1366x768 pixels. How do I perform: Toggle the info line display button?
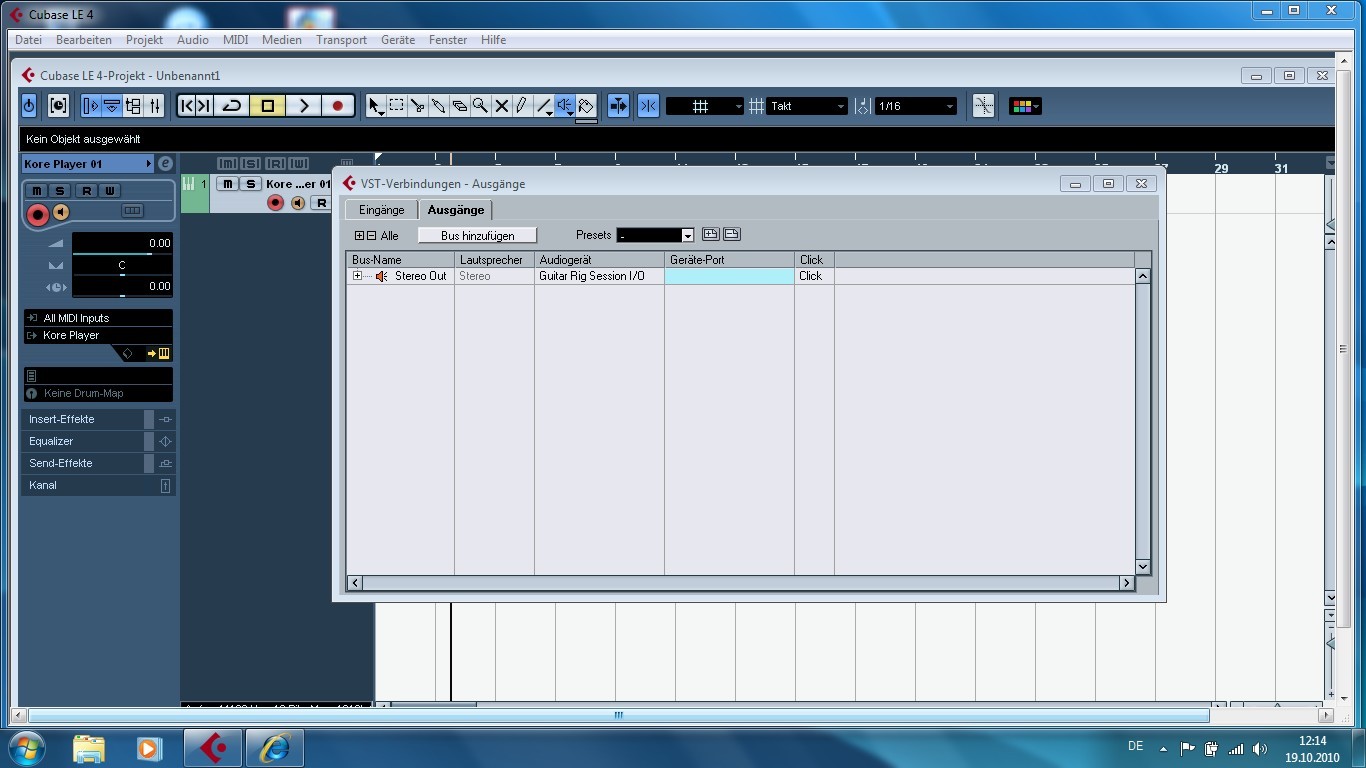click(x=112, y=106)
